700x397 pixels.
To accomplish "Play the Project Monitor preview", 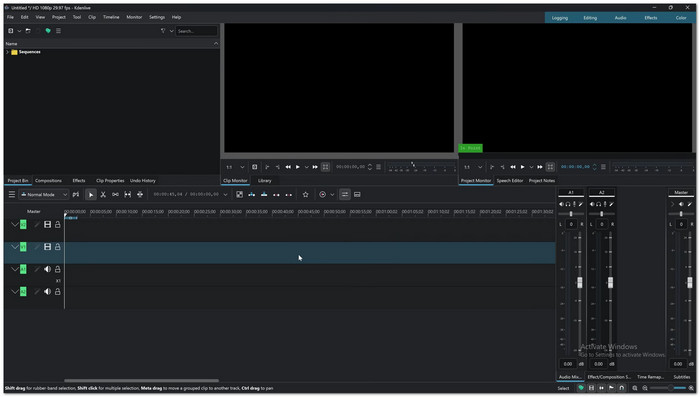I will (x=522, y=167).
